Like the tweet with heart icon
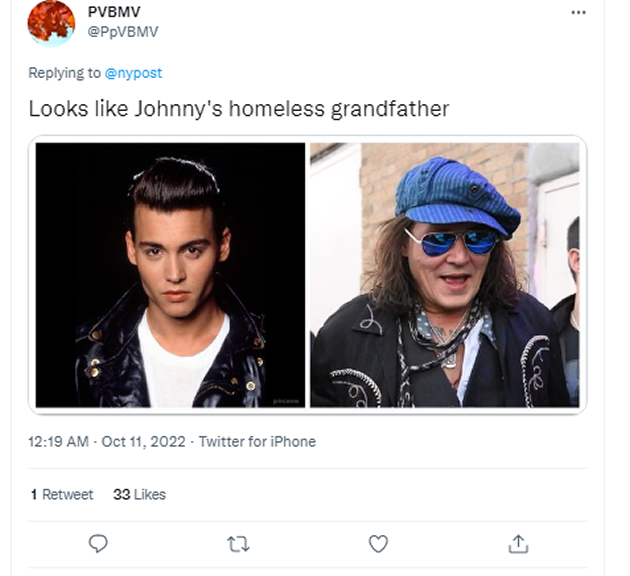630x576 pixels. click(378, 544)
